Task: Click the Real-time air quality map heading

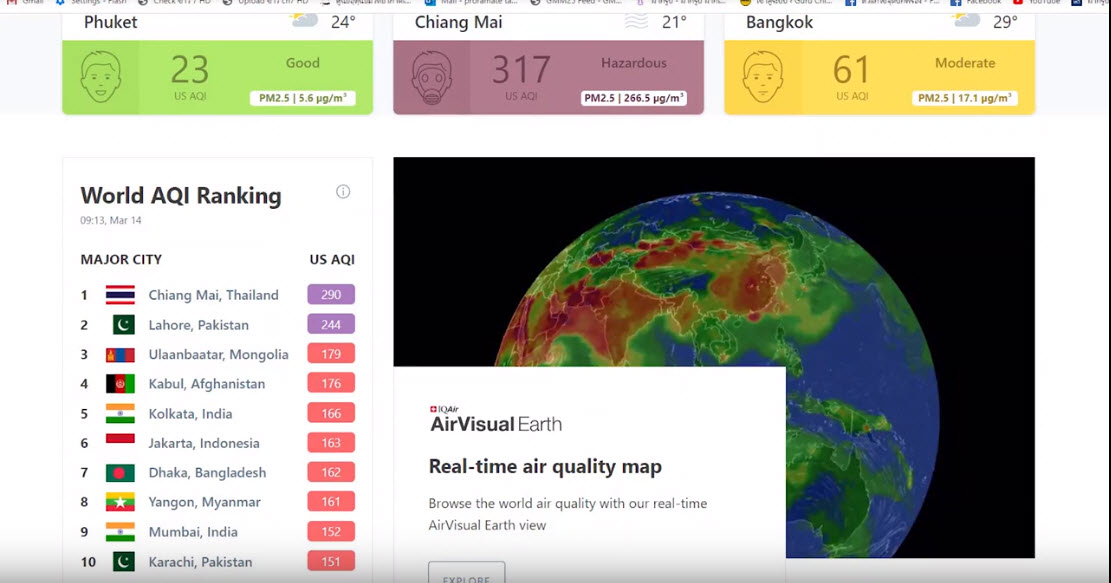Action: click(545, 467)
